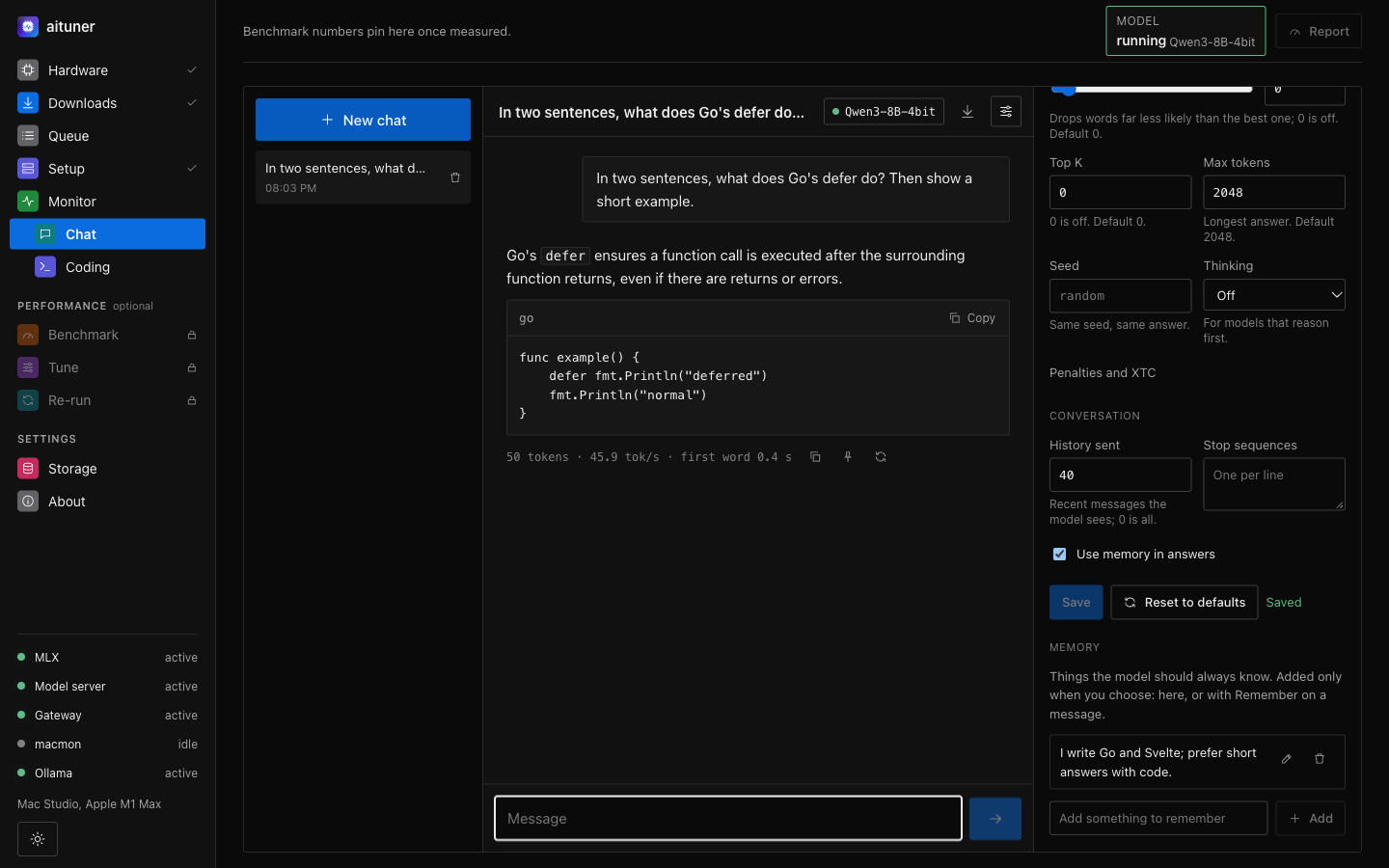Screen dimensions: 1389x868
Task: Delete the 08:03 PM chat
Action: pos(455,177)
